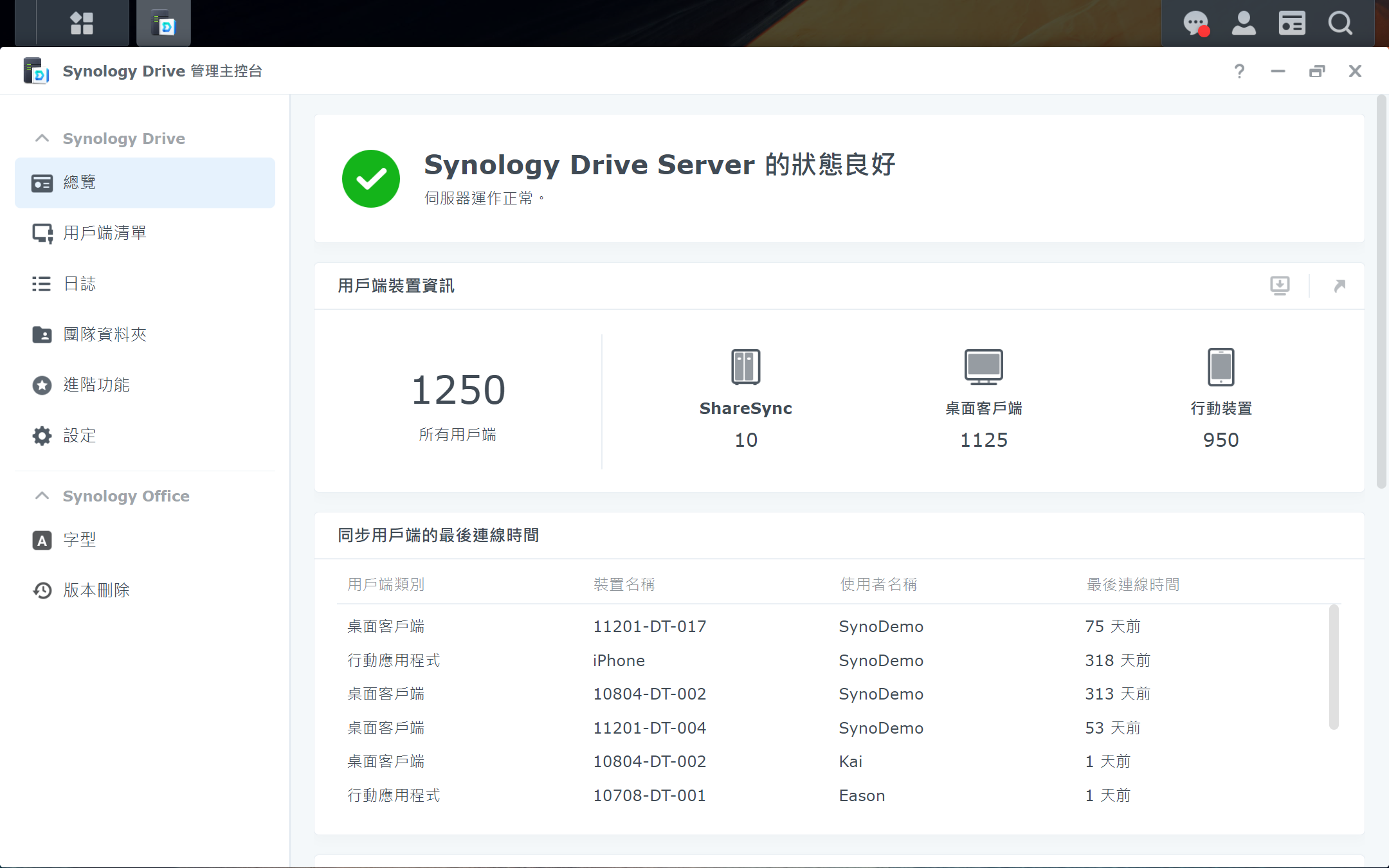Click the connection table scrollbar

click(1334, 667)
